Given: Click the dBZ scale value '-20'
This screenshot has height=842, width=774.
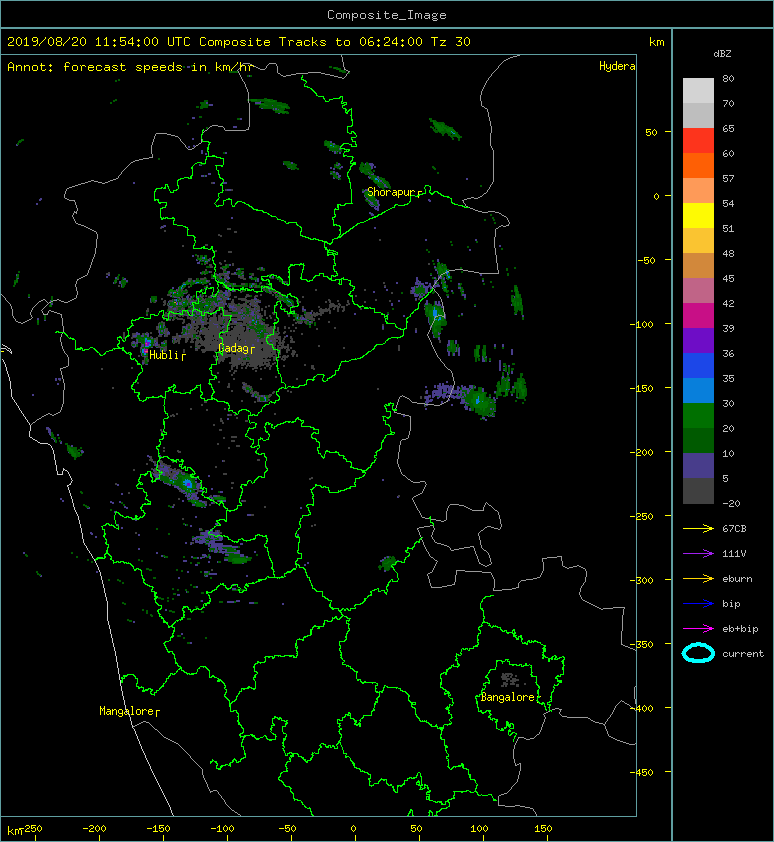Looking at the screenshot, I should pyautogui.click(x=731, y=504).
